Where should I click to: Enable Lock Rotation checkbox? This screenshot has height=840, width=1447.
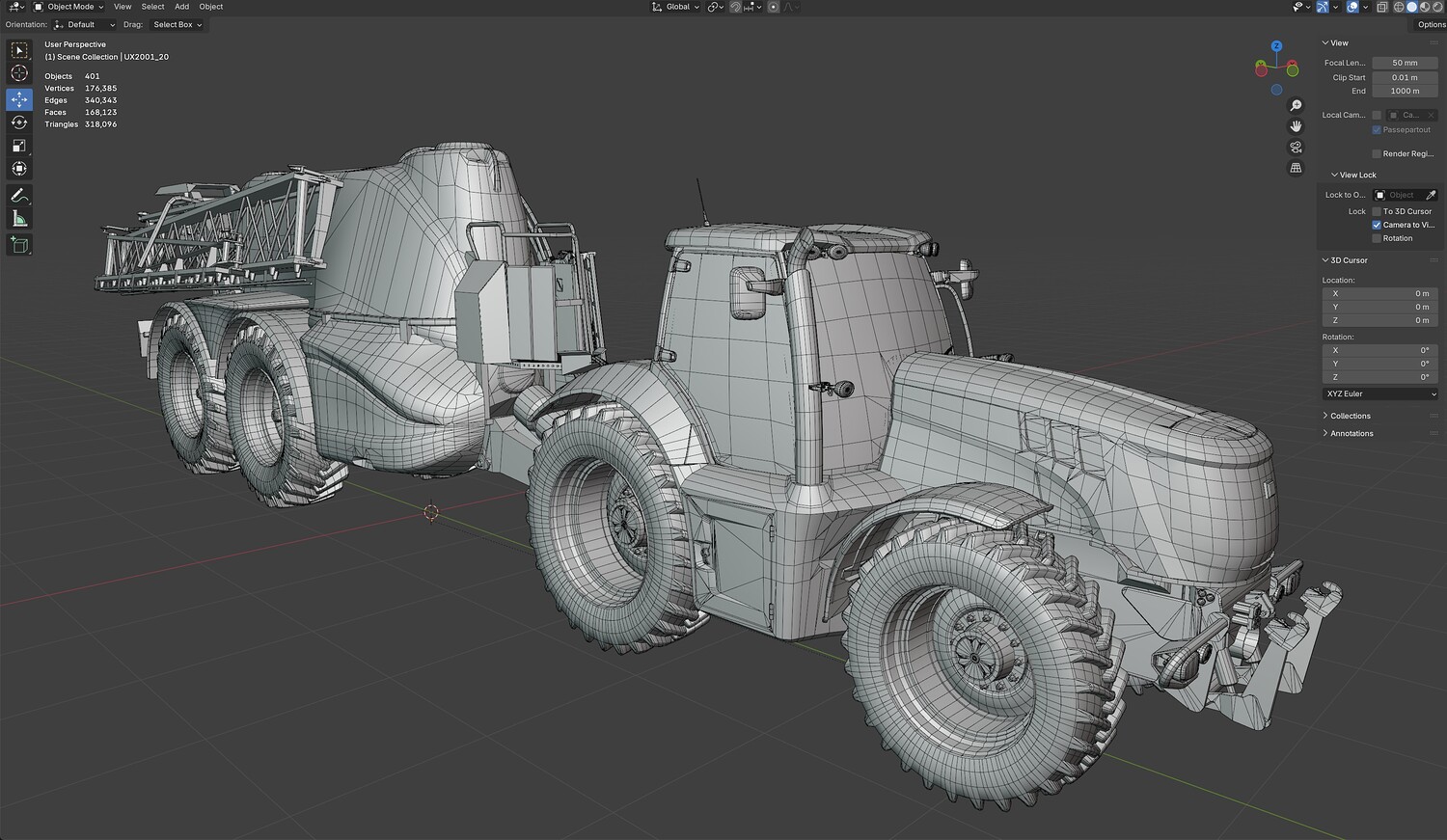point(1377,238)
